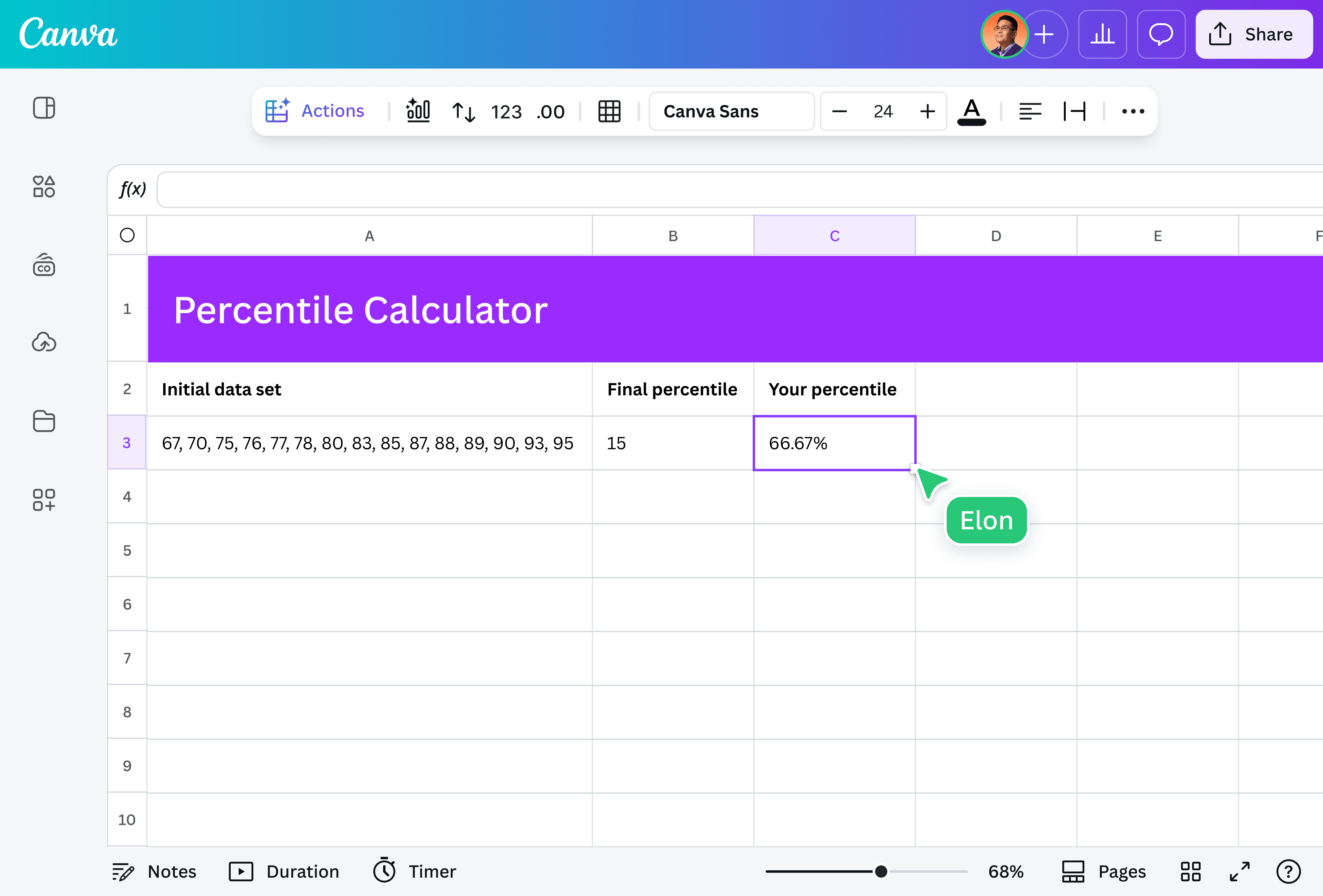Select the chart insertion tool

coord(419,111)
